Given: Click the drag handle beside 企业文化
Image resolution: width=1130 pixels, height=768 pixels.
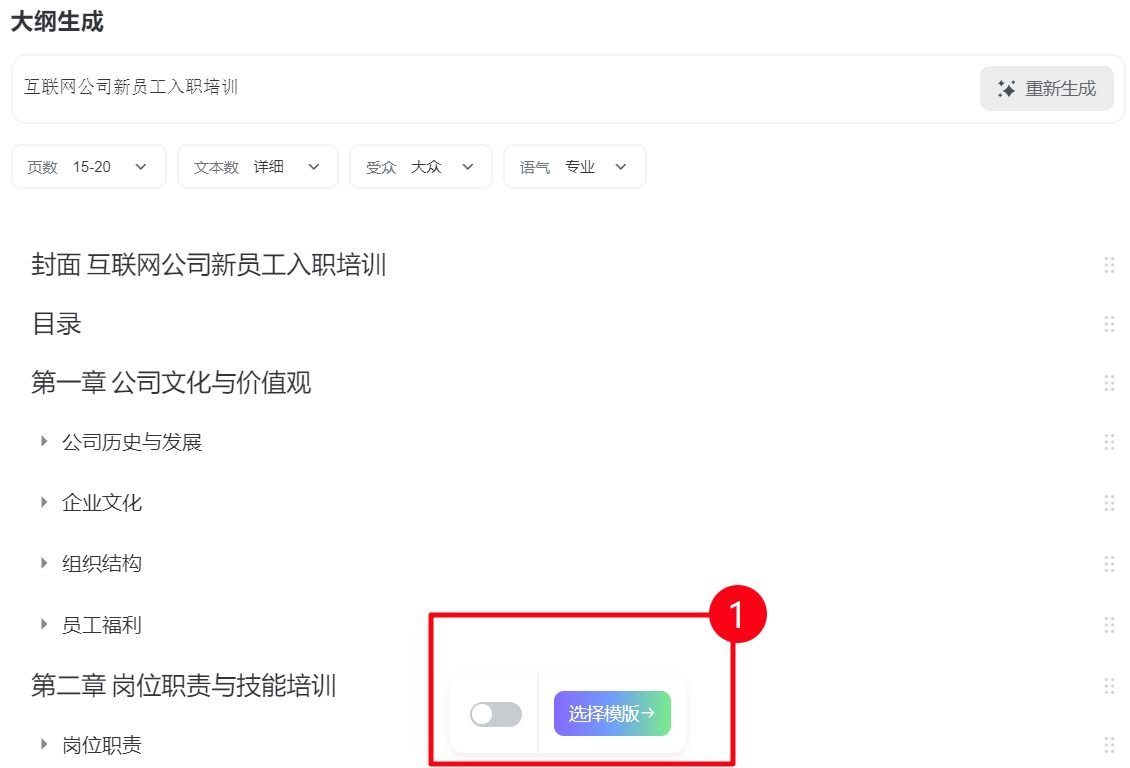Looking at the screenshot, I should tap(1109, 503).
